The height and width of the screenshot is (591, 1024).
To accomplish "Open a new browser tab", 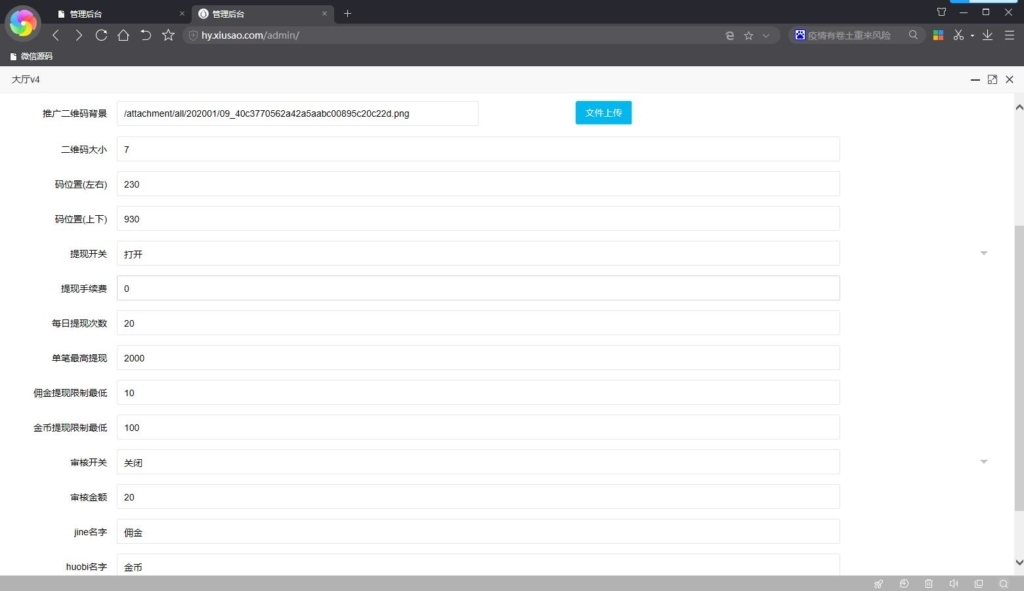I will (347, 13).
